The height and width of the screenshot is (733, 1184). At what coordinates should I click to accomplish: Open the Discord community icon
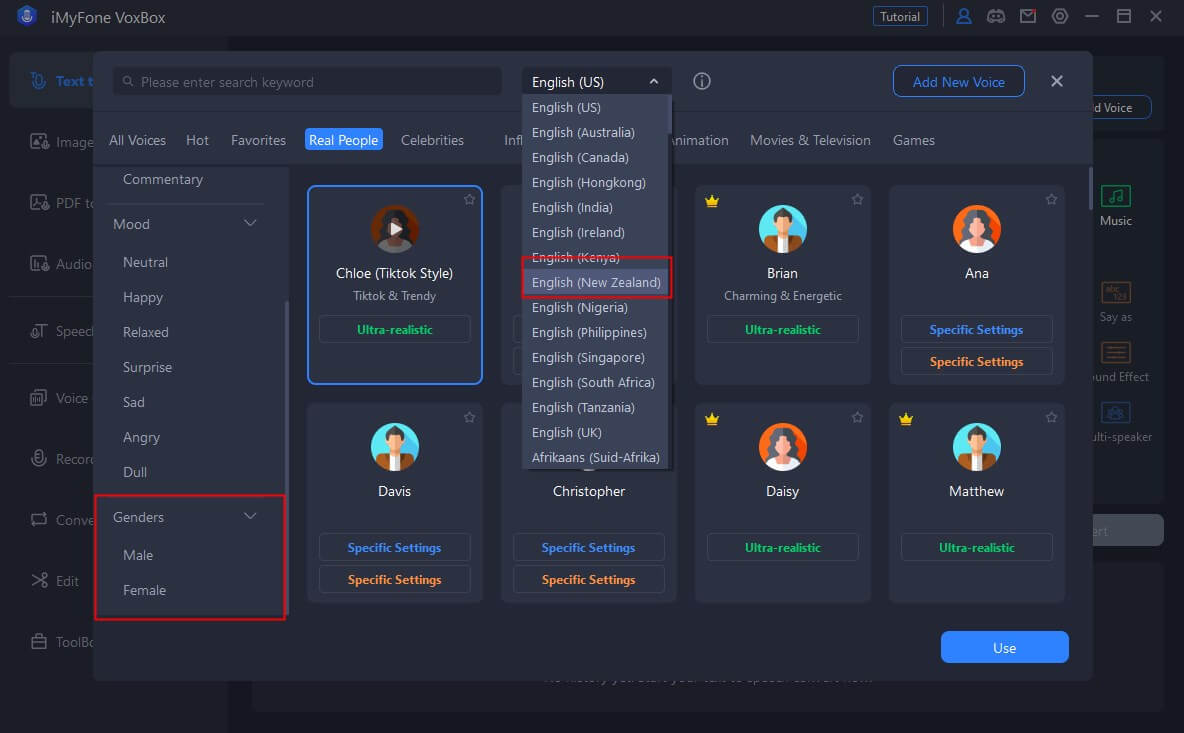coord(996,17)
